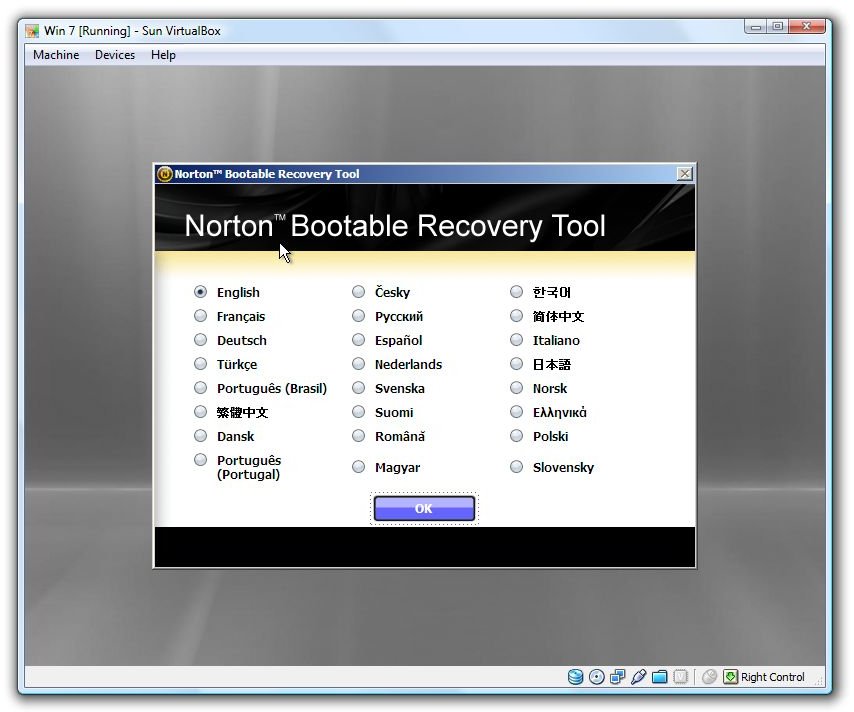Choose Русский as the language
854x712 pixels.
(x=358, y=316)
